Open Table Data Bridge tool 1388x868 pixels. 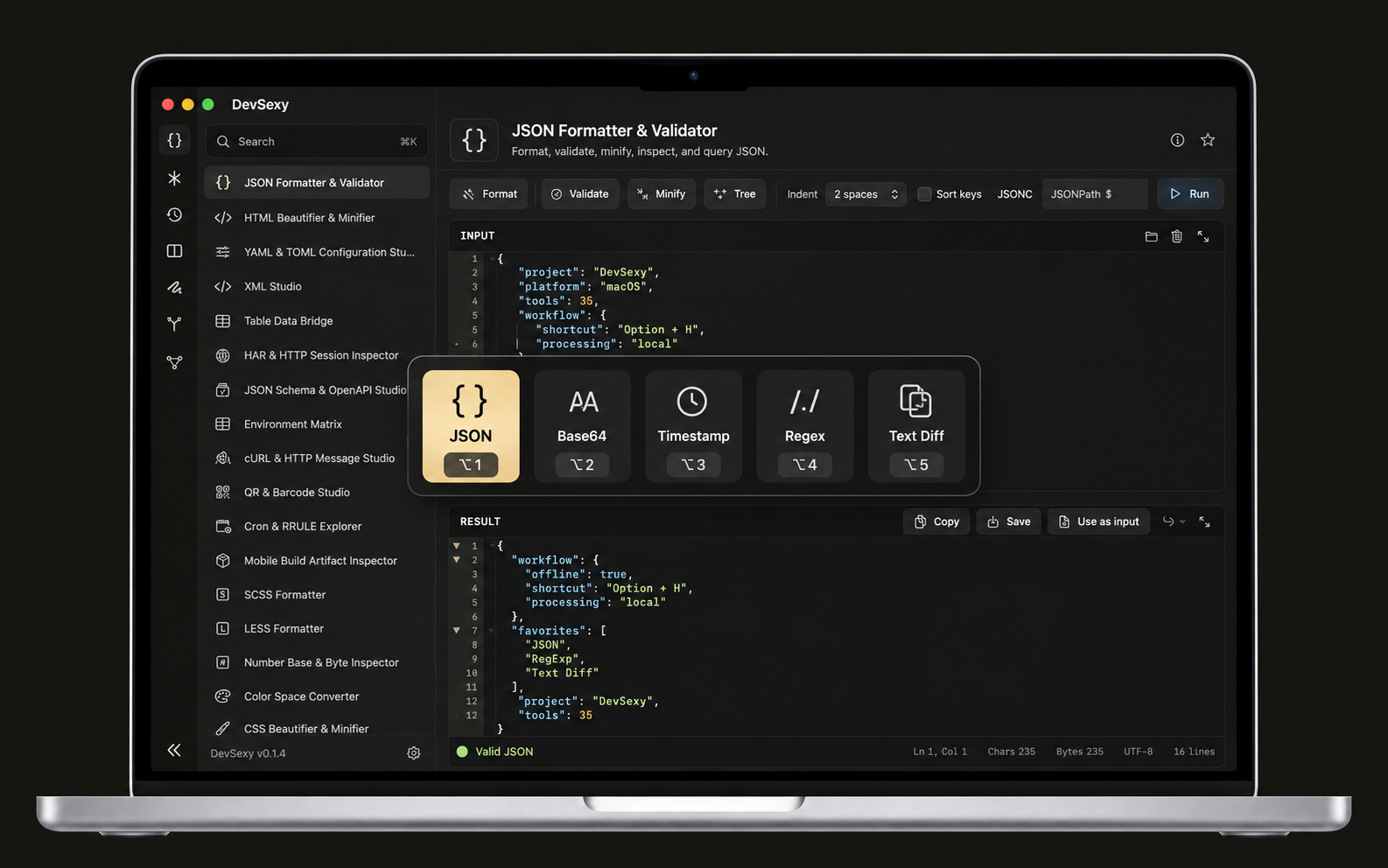317,321
